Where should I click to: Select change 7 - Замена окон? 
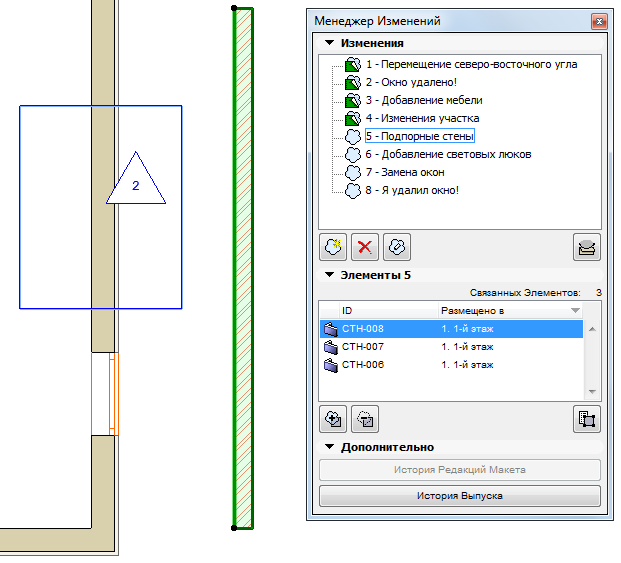pos(405,172)
